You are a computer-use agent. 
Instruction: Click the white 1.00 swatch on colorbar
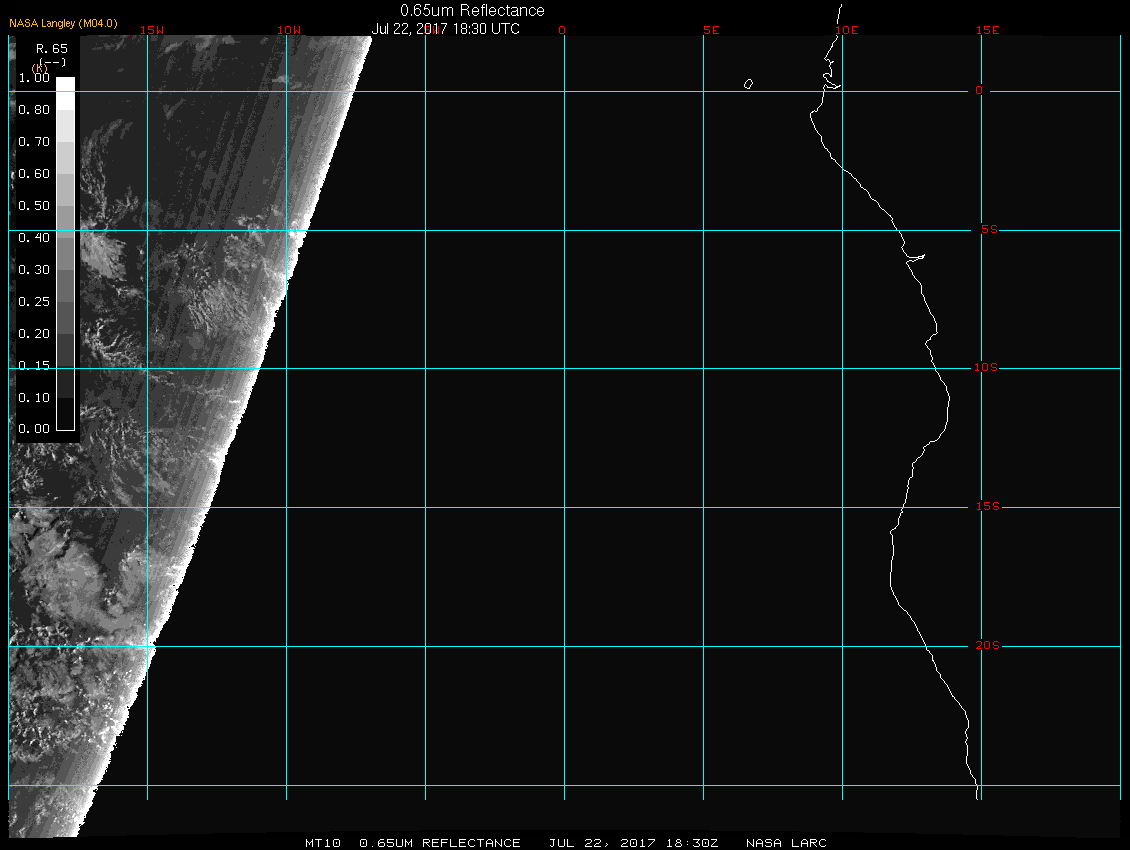tap(65, 85)
